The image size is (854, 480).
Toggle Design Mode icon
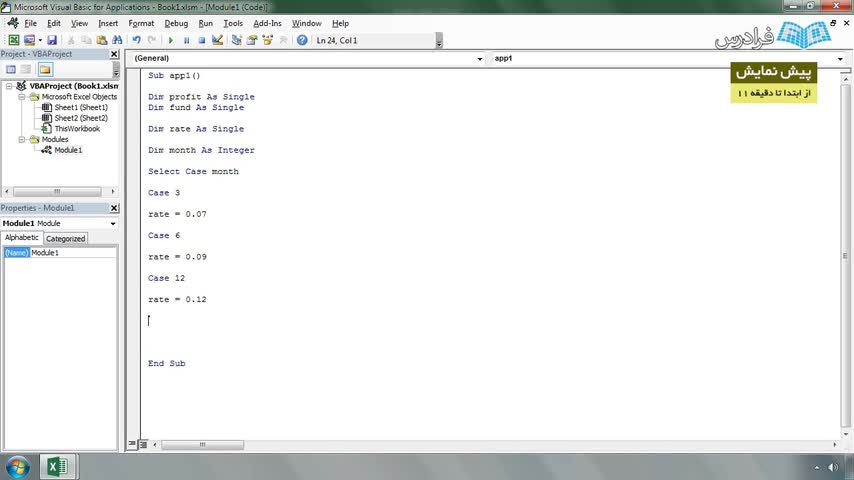(217, 40)
